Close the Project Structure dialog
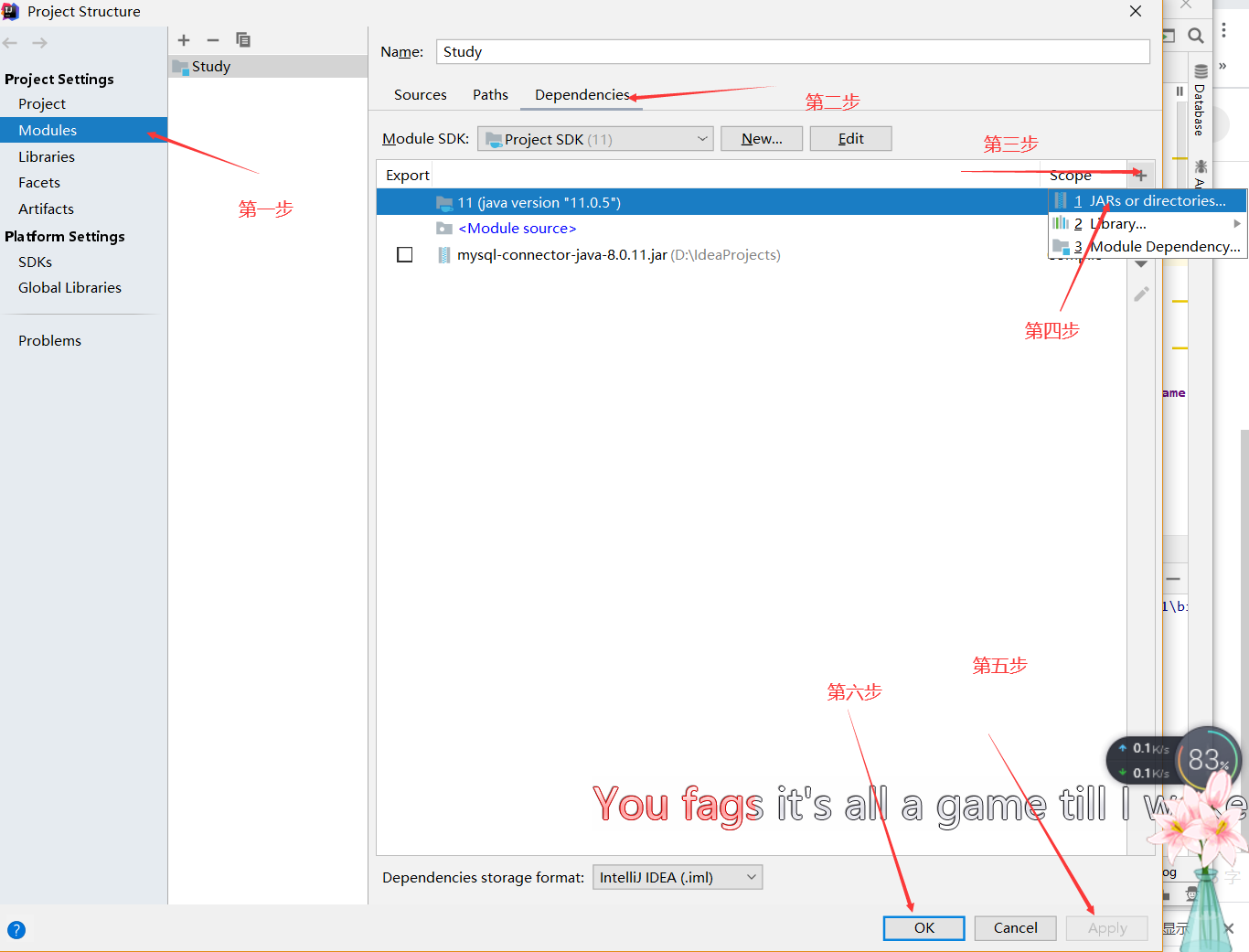The image size is (1249, 952). click(x=1136, y=11)
